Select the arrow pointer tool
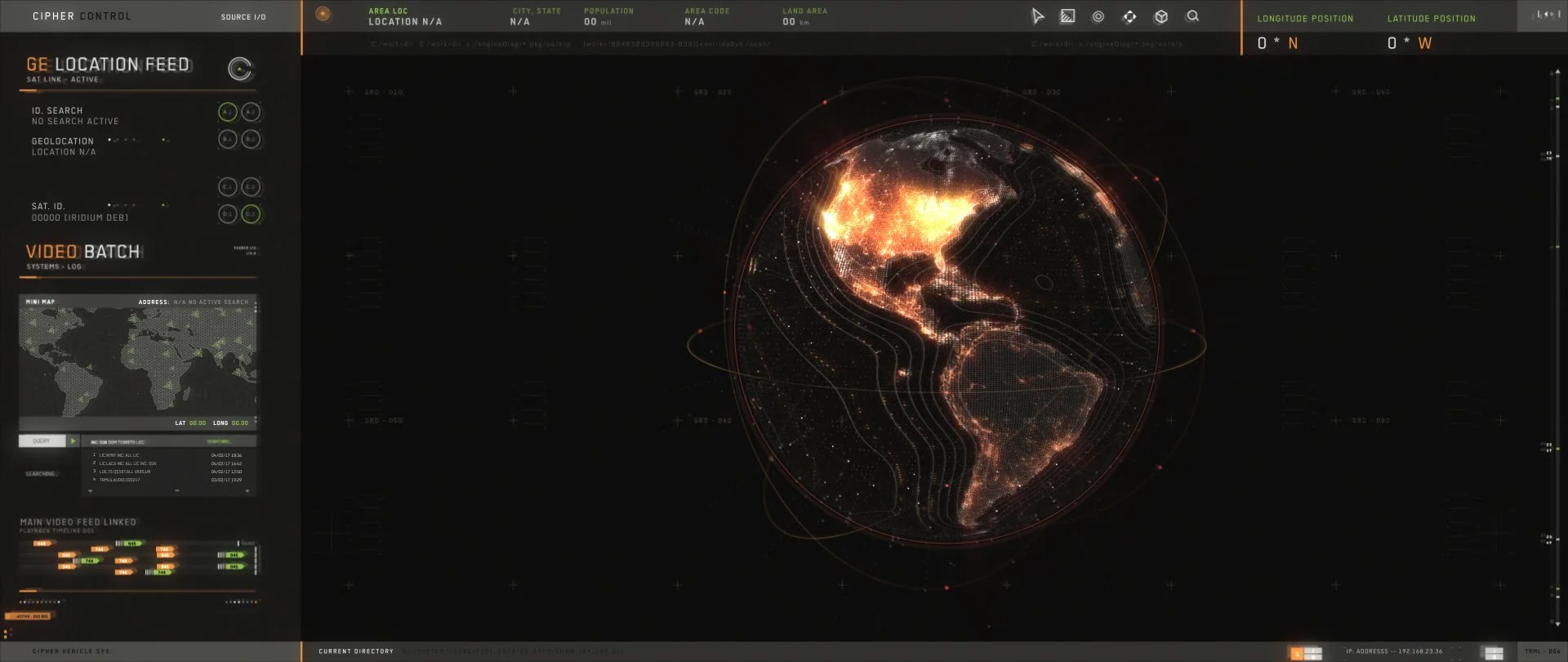 [x=1037, y=16]
